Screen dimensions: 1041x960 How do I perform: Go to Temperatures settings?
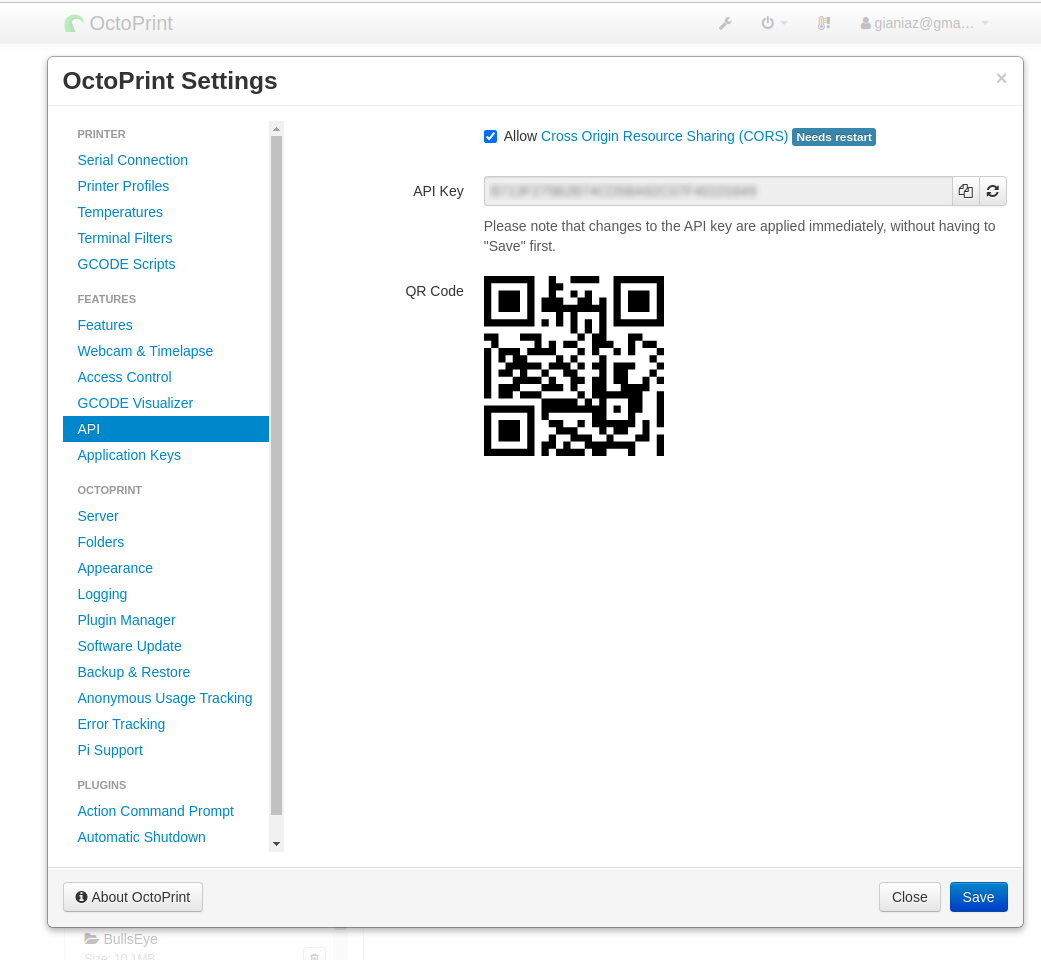[120, 212]
